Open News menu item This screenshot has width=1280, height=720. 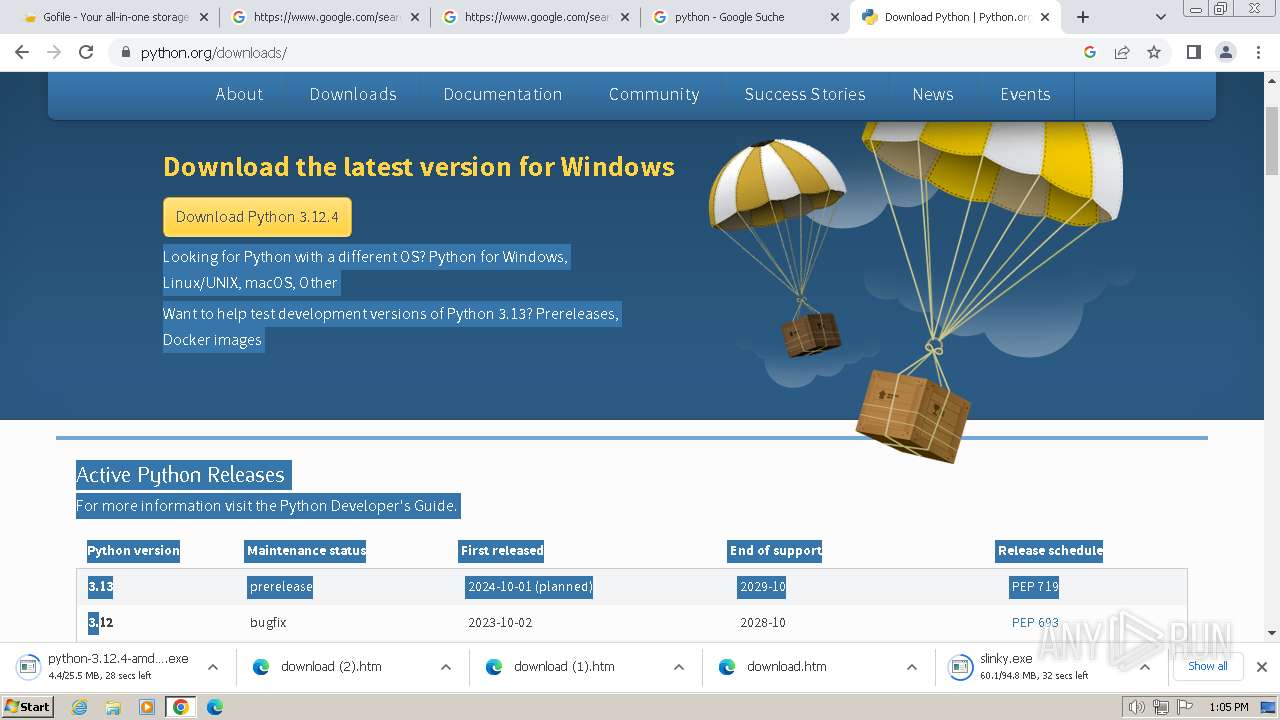click(933, 94)
